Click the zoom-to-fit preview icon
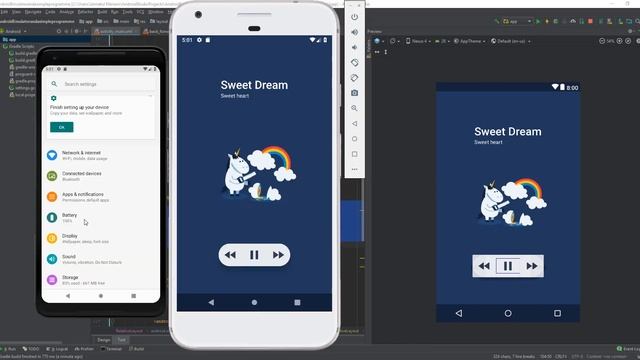The width and height of the screenshot is (640, 360). point(628,41)
